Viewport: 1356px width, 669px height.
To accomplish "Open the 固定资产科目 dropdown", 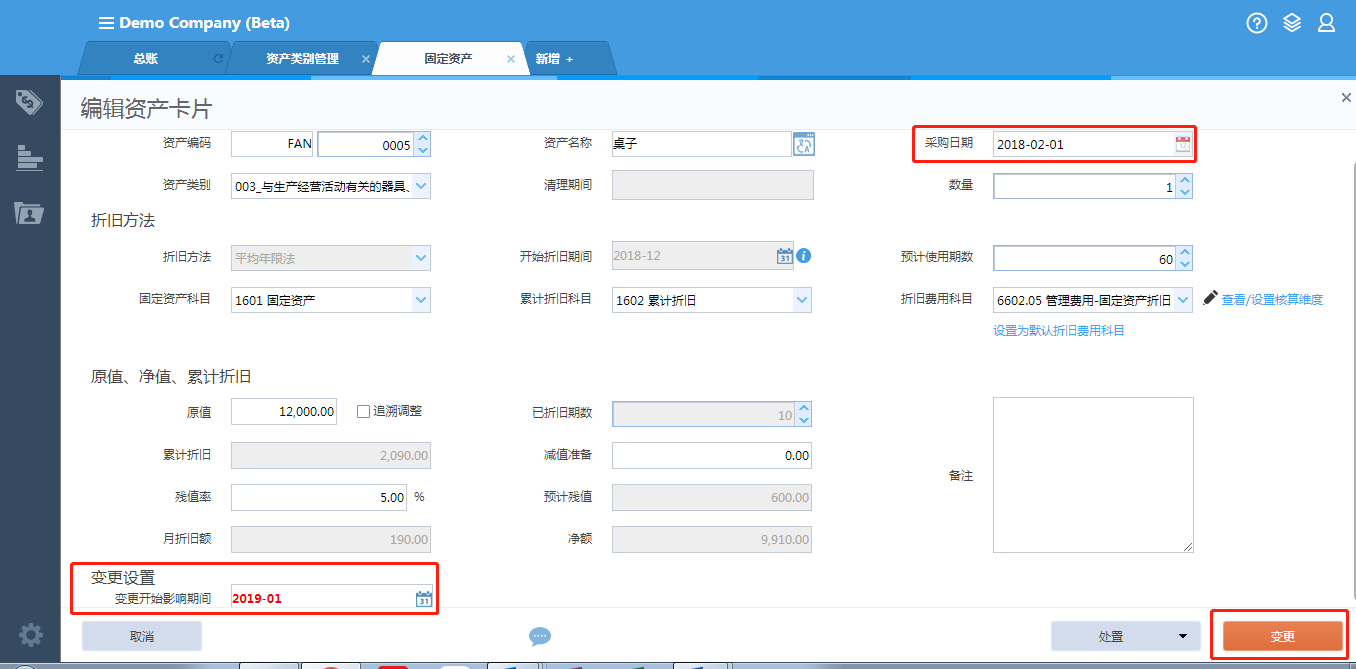I will [x=421, y=299].
